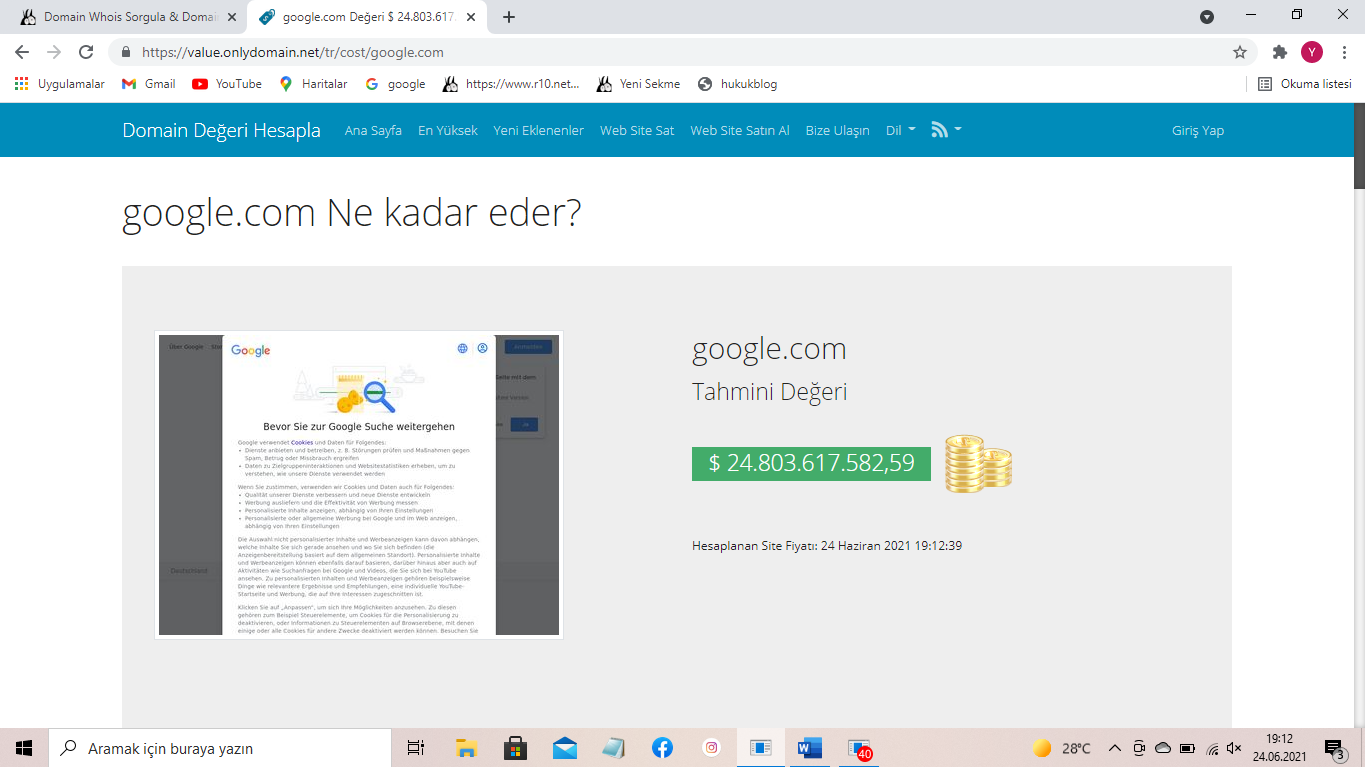Click the "google.com Ne kadar eder?" heading

[x=351, y=212]
